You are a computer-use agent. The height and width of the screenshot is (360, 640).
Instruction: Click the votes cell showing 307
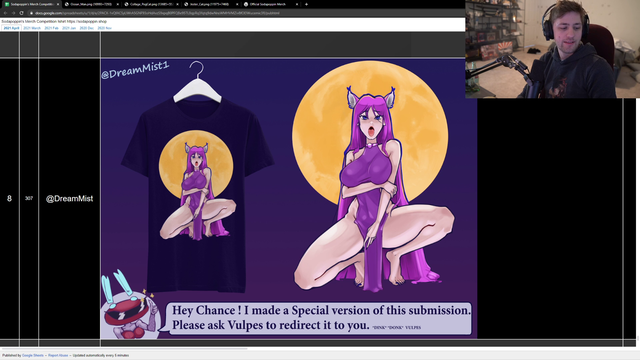pos(29,198)
